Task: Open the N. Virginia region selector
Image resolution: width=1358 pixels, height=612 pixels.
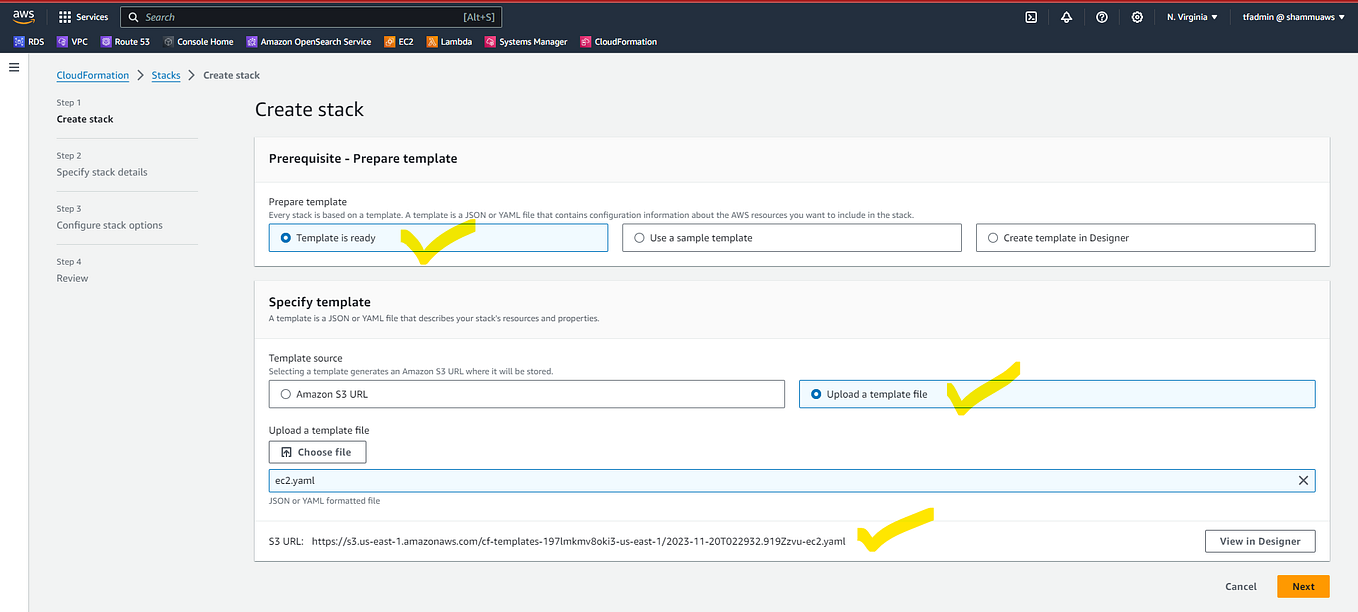Action: (1192, 17)
